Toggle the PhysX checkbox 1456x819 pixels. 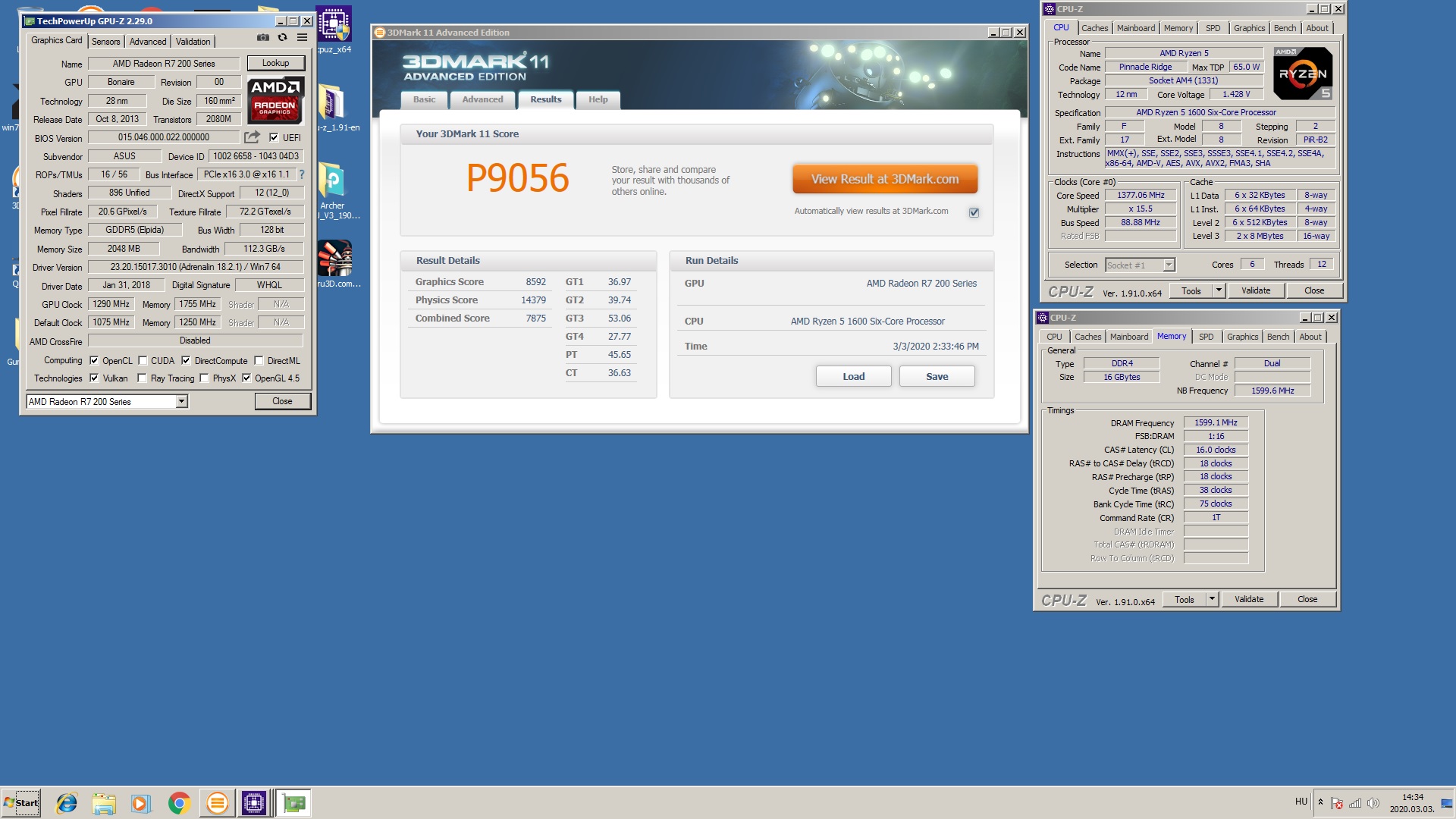click(204, 378)
